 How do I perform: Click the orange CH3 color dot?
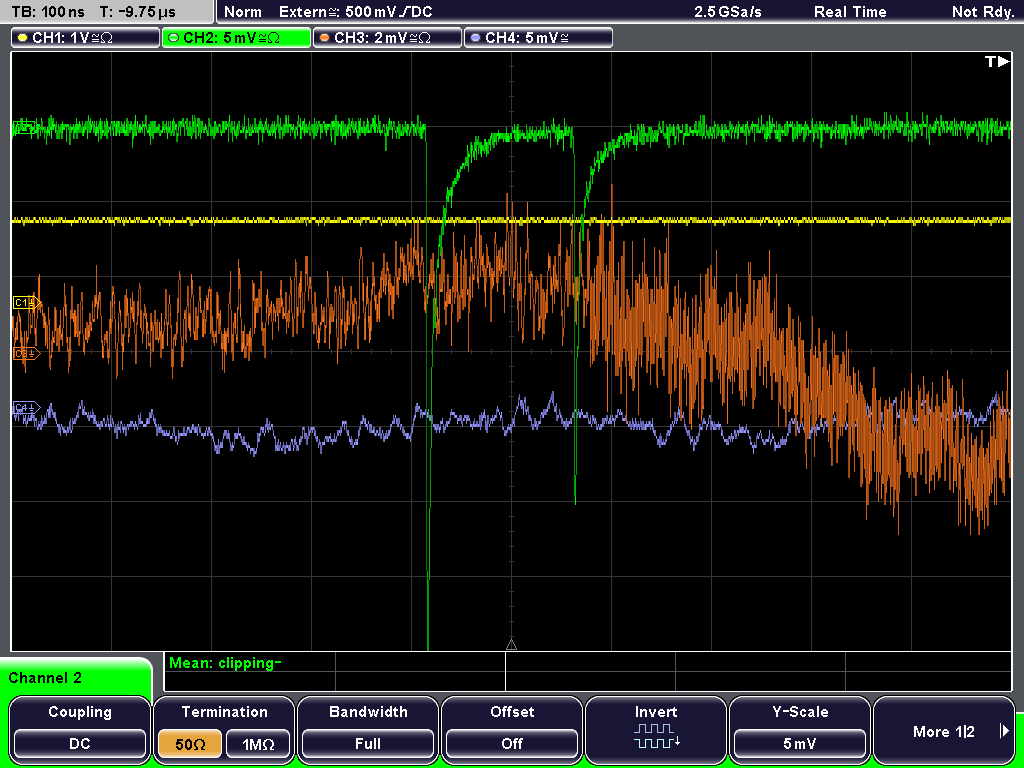325,38
